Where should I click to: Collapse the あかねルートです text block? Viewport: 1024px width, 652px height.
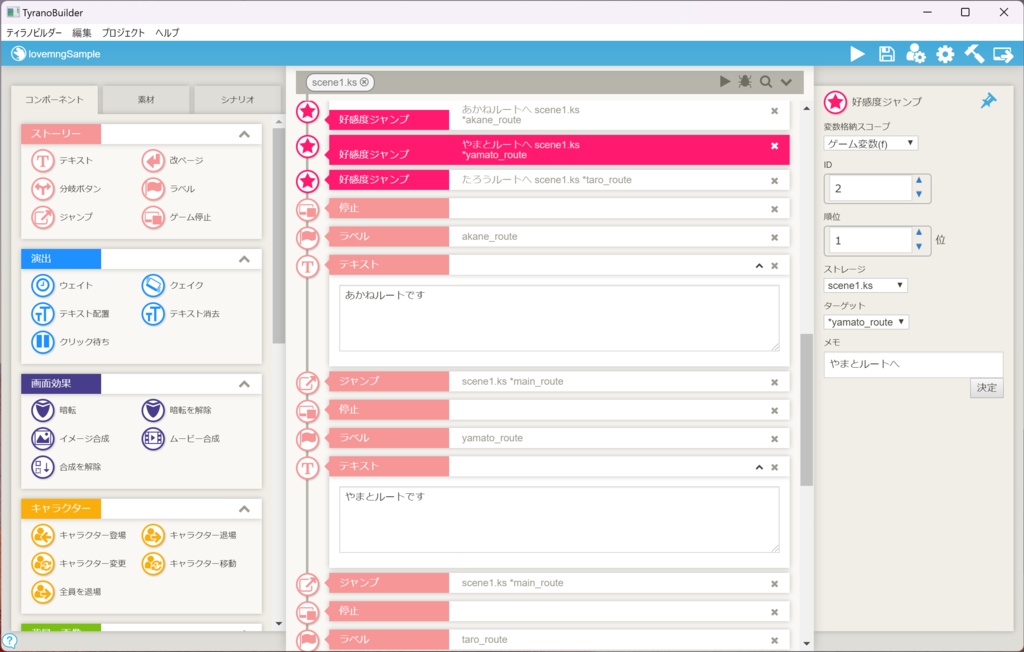[x=759, y=266]
